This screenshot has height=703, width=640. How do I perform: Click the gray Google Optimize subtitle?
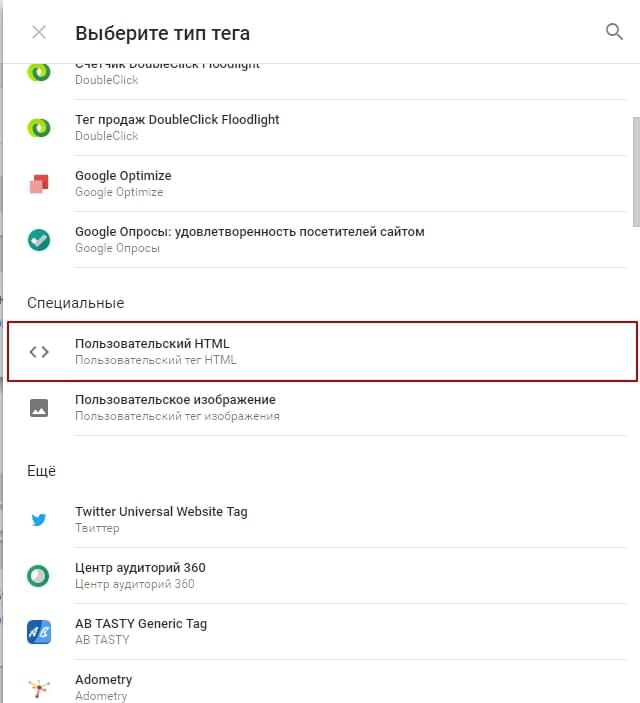click(119, 192)
